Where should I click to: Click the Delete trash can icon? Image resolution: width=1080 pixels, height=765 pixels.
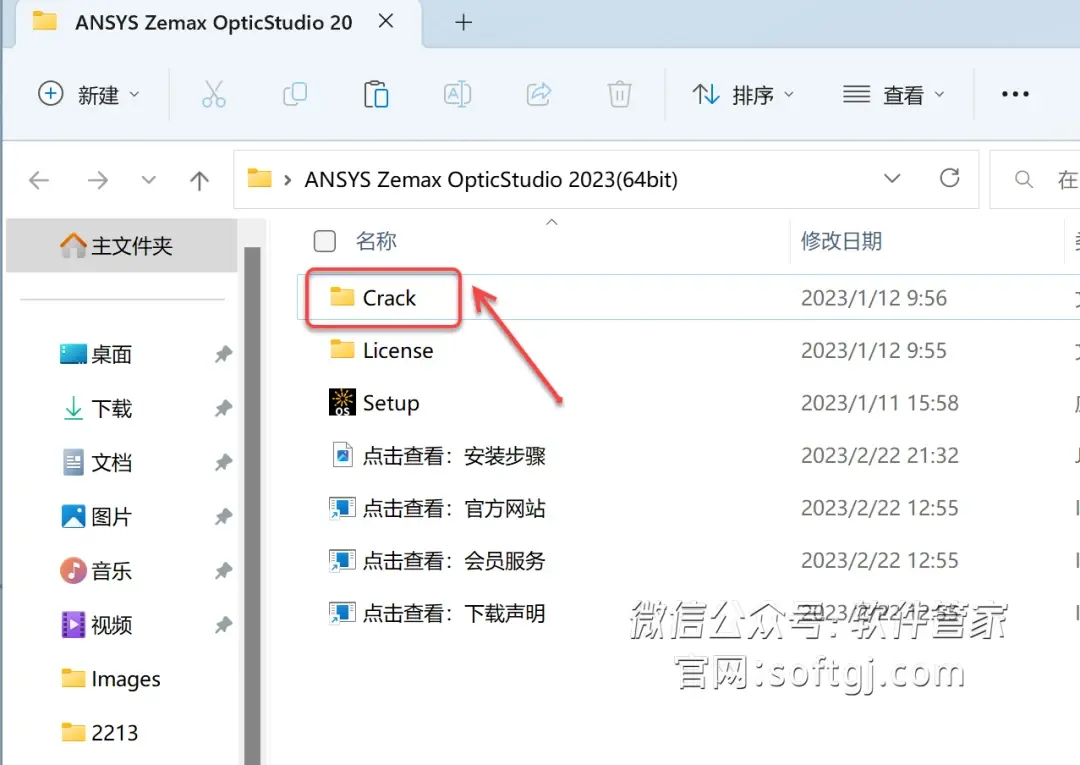[619, 94]
